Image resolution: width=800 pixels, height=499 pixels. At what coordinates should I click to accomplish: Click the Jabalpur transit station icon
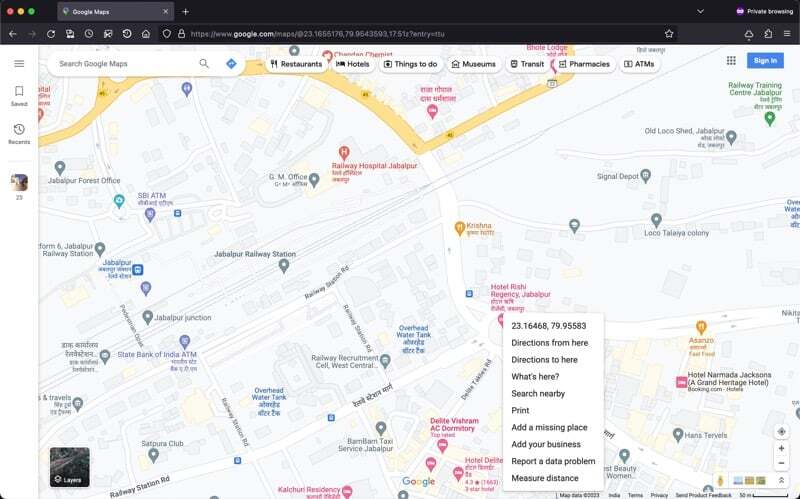pyautogui.click(x=138, y=269)
